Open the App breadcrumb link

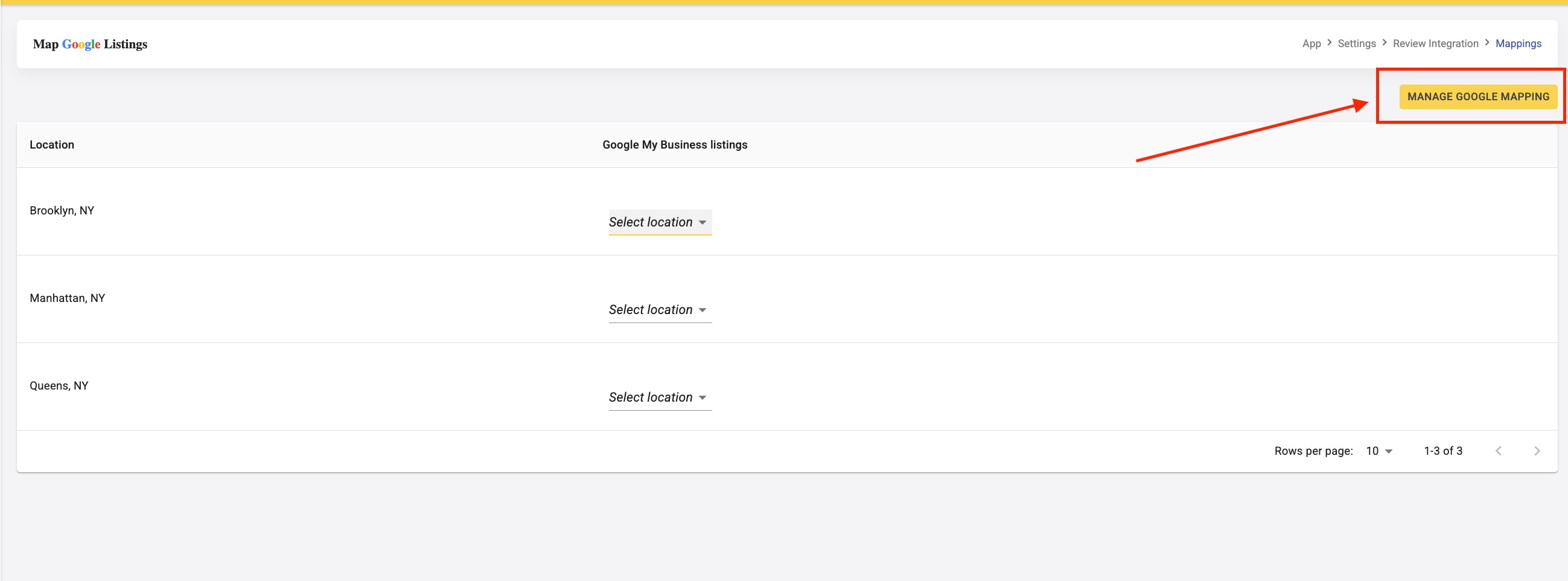(1311, 44)
